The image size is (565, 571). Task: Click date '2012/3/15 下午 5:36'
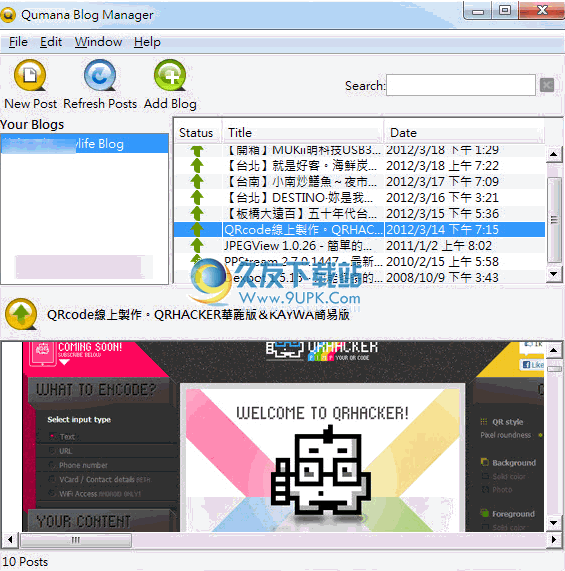click(442, 213)
